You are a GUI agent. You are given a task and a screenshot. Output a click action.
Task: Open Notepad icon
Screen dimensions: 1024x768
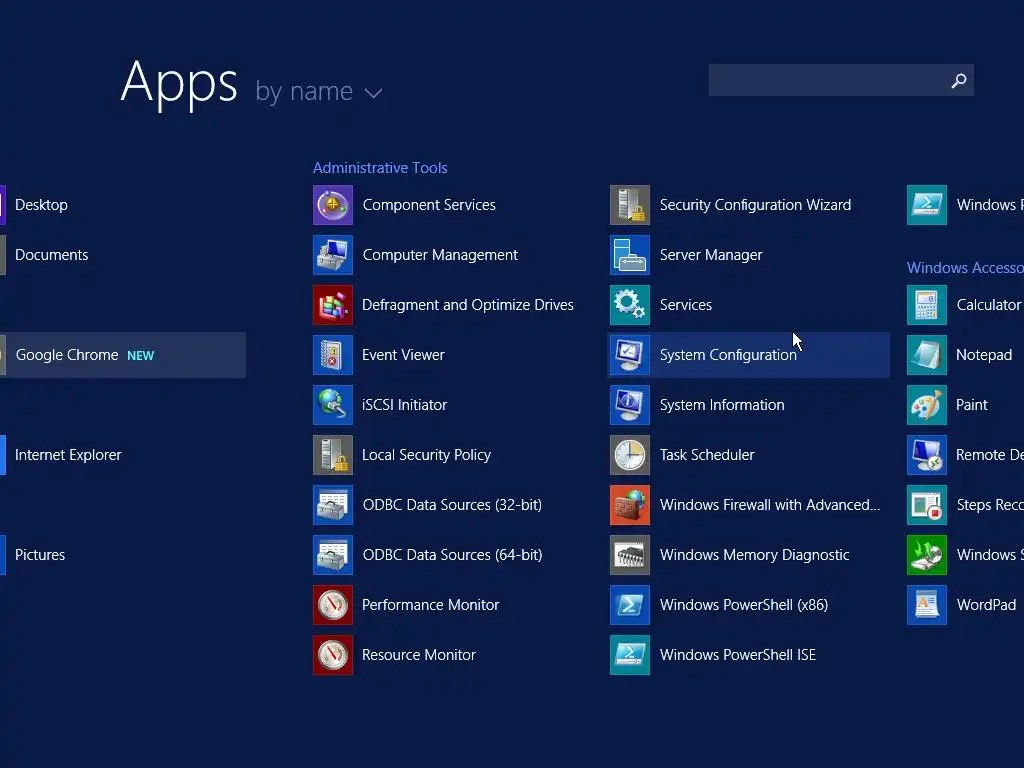pos(927,355)
